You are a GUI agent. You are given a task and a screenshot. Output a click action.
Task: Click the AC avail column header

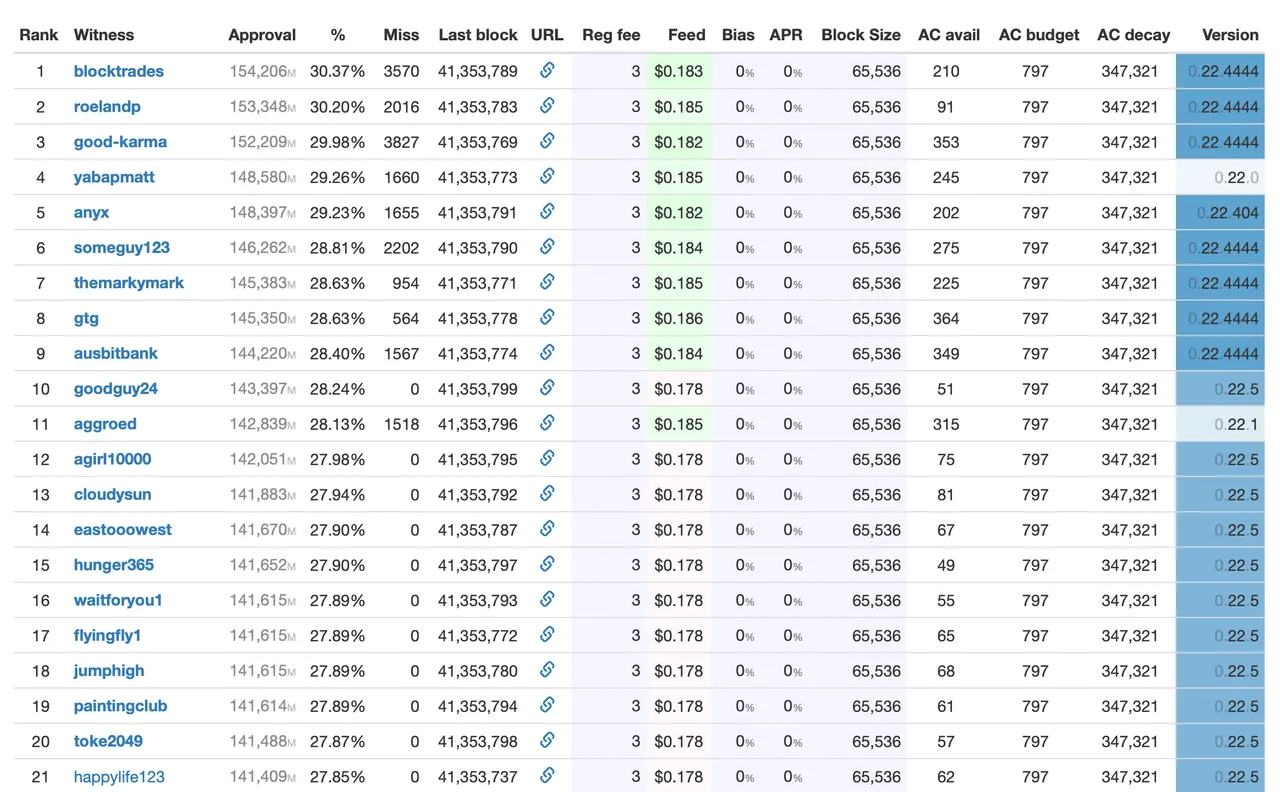click(x=949, y=35)
